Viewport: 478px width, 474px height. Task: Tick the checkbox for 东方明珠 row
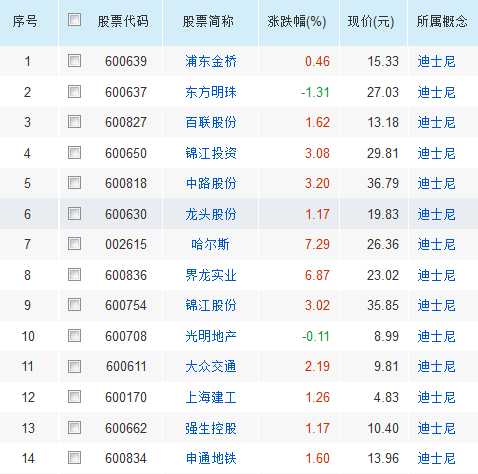(74, 91)
